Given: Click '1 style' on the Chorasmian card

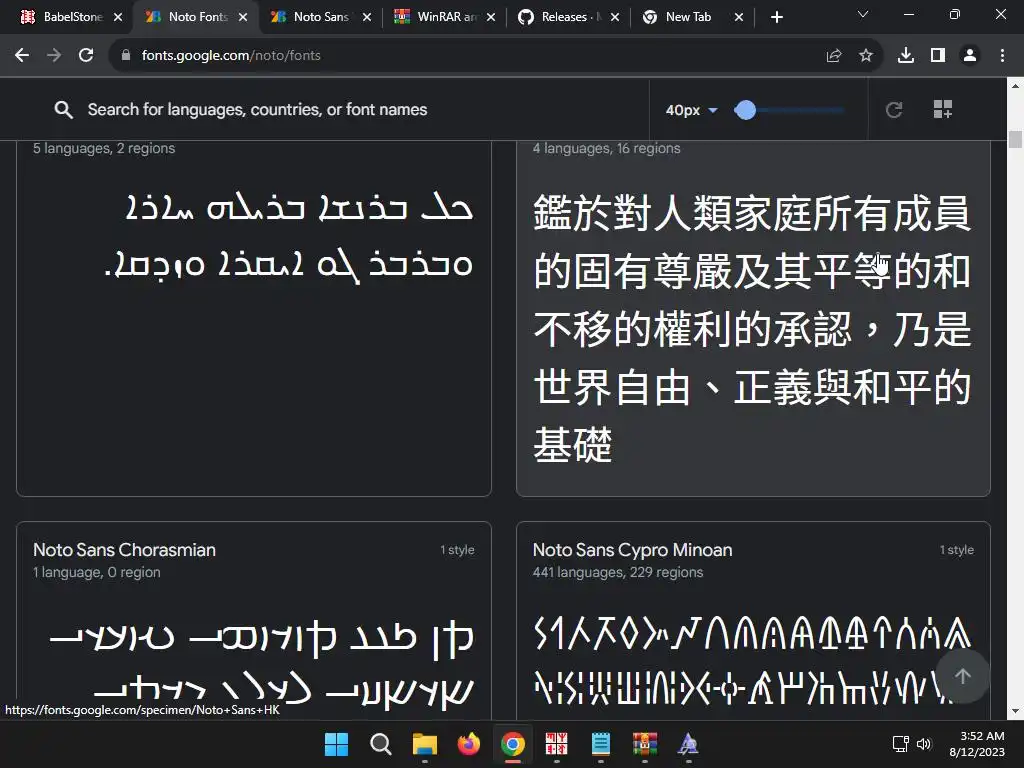Looking at the screenshot, I should pyautogui.click(x=457, y=550).
